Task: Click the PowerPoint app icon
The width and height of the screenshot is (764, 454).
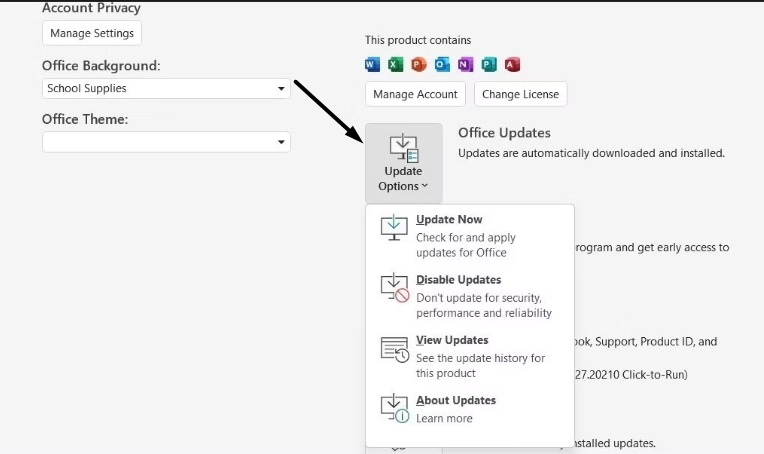Action: [419, 64]
